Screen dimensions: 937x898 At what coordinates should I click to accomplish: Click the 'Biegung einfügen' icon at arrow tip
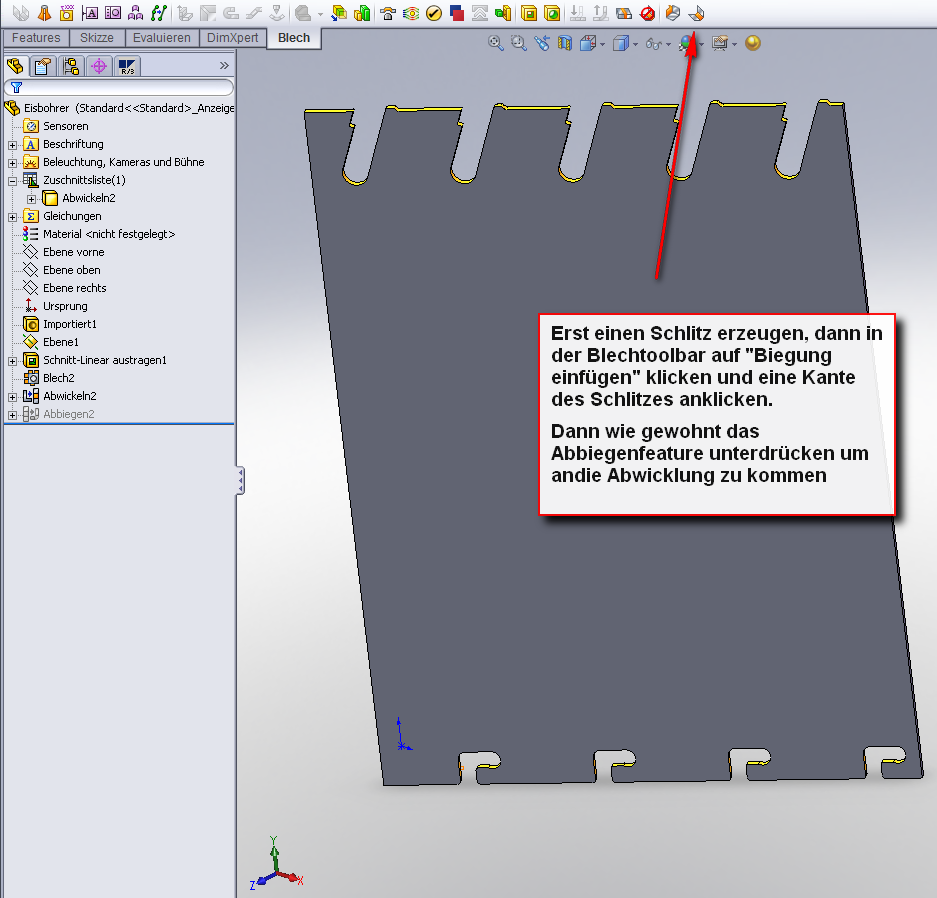tap(697, 13)
